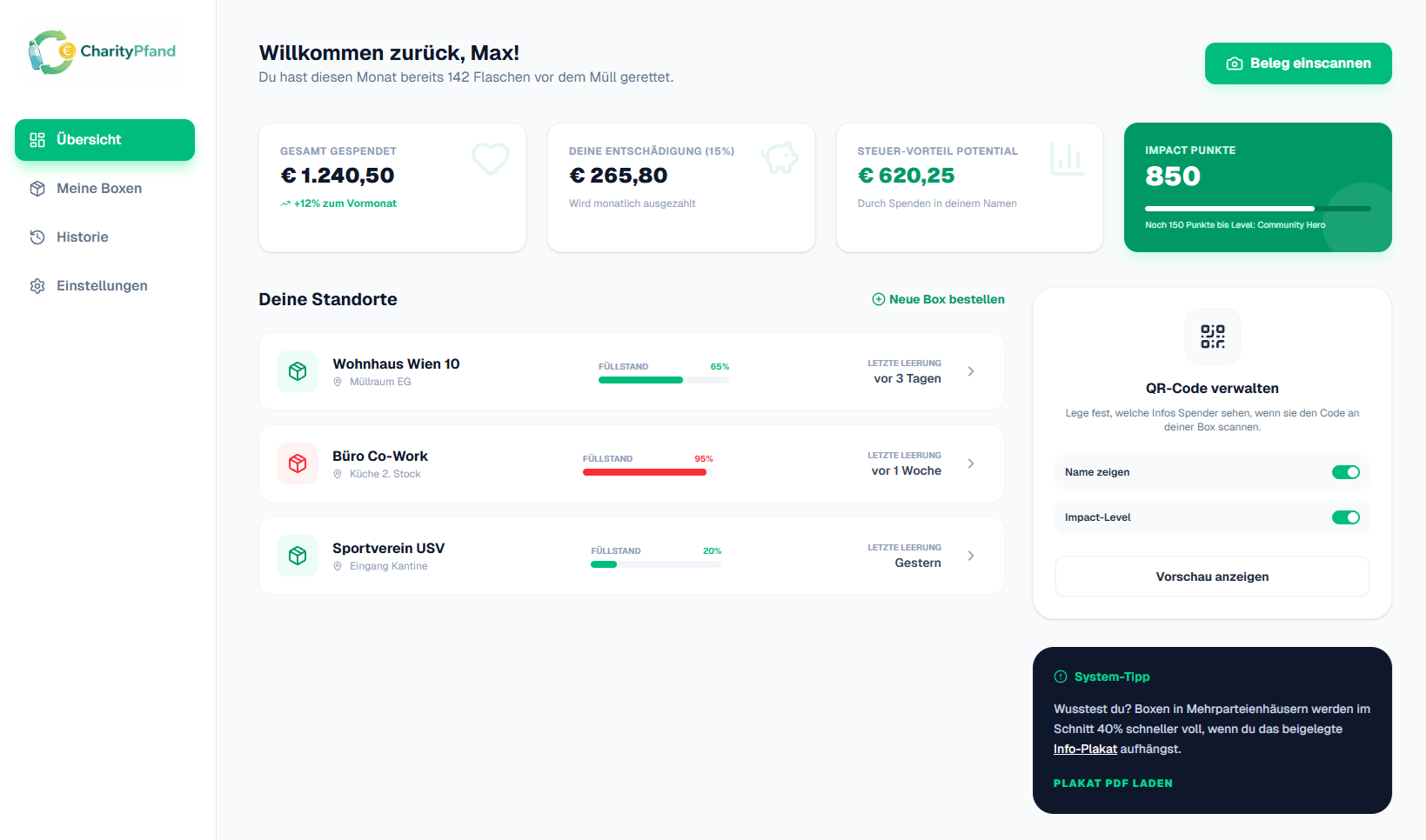Open Büro Co-Work details via chevron

point(971,463)
